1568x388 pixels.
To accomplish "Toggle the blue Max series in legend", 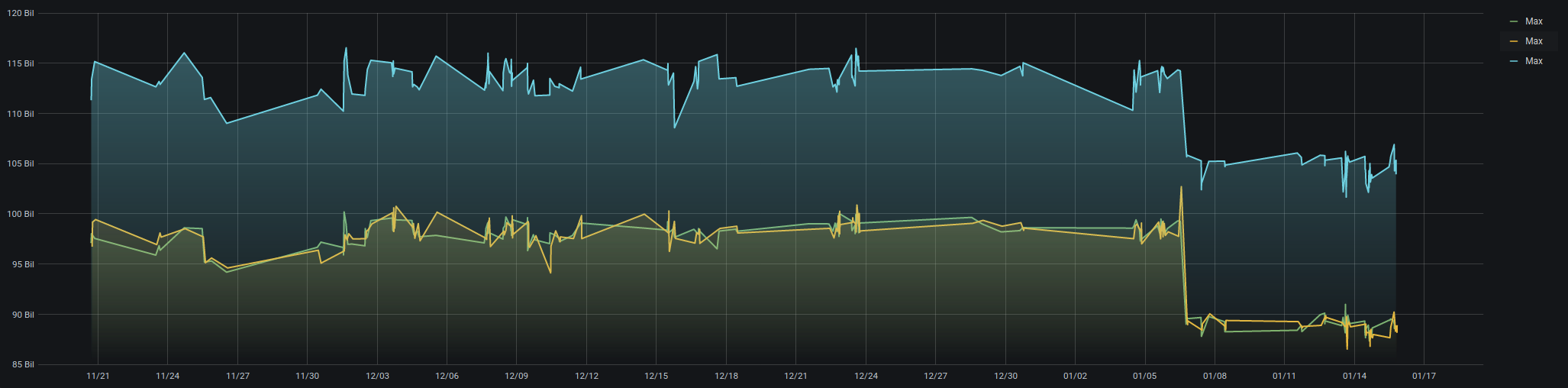I will pyautogui.click(x=1534, y=61).
